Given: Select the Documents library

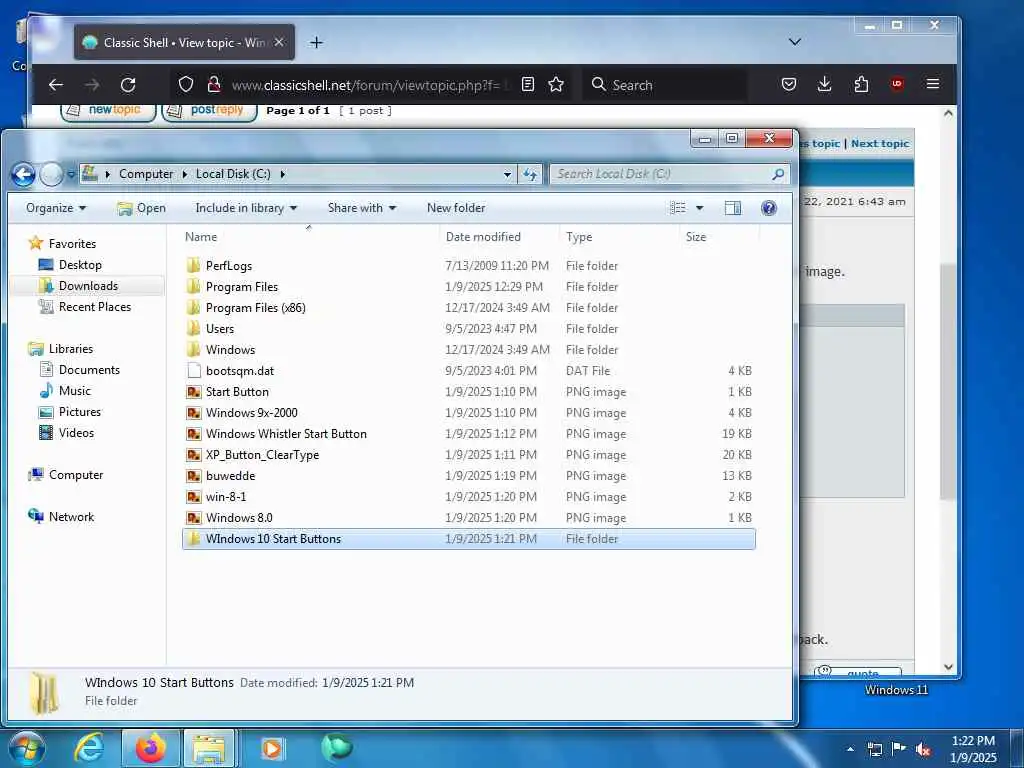Looking at the screenshot, I should coord(89,370).
